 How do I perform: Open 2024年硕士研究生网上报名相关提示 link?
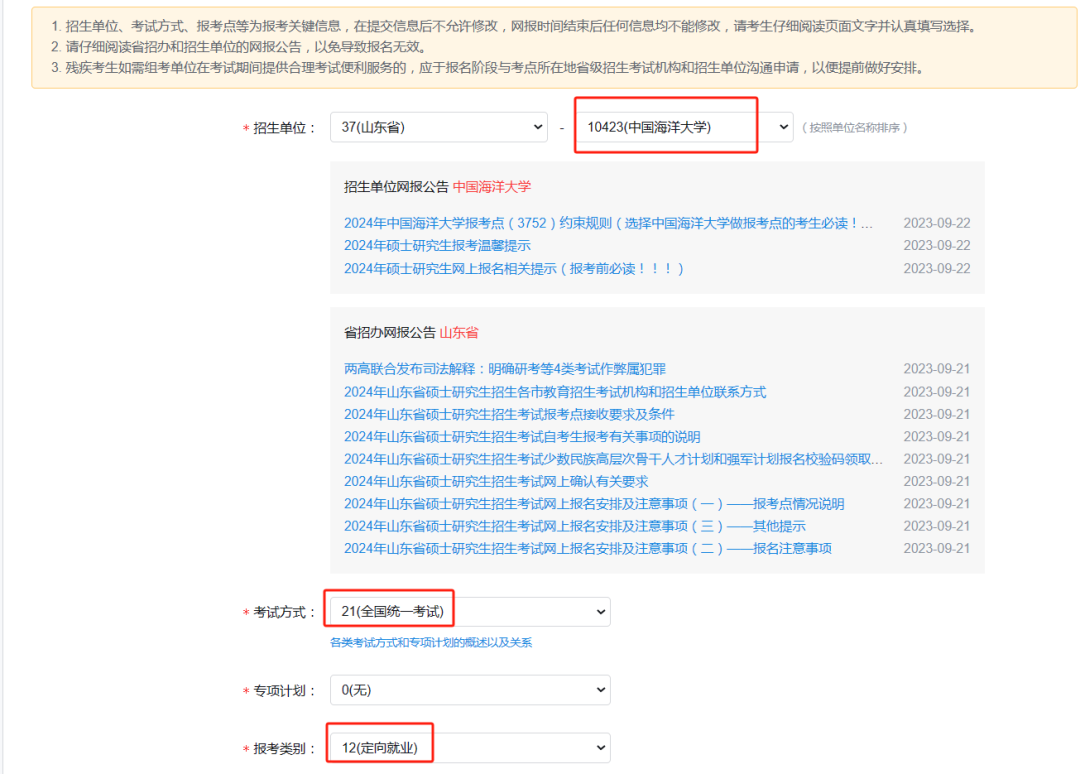click(x=514, y=269)
